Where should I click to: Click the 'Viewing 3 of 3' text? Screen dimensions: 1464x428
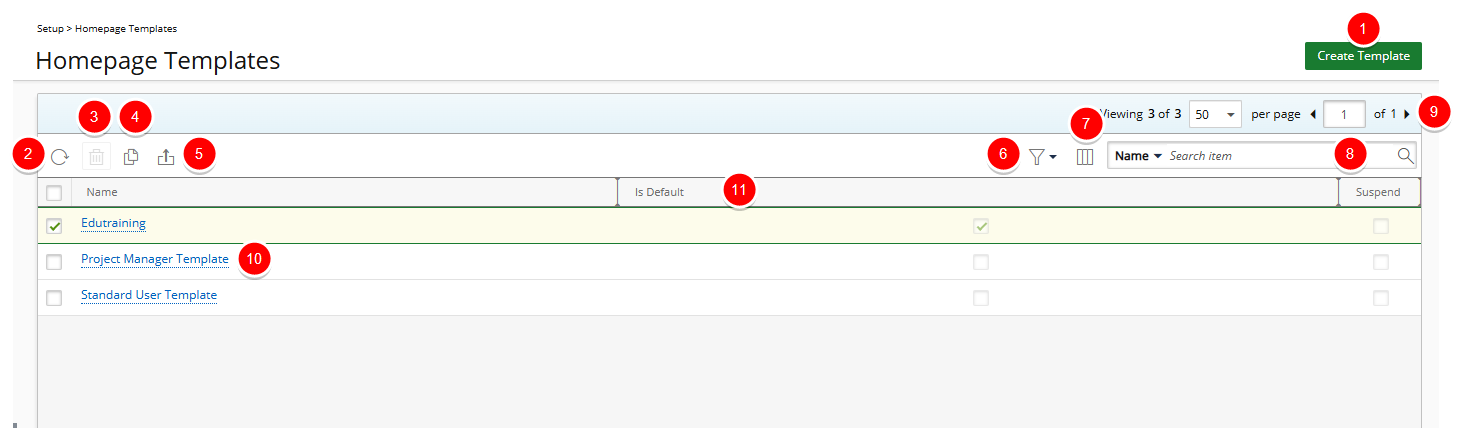pos(1140,114)
